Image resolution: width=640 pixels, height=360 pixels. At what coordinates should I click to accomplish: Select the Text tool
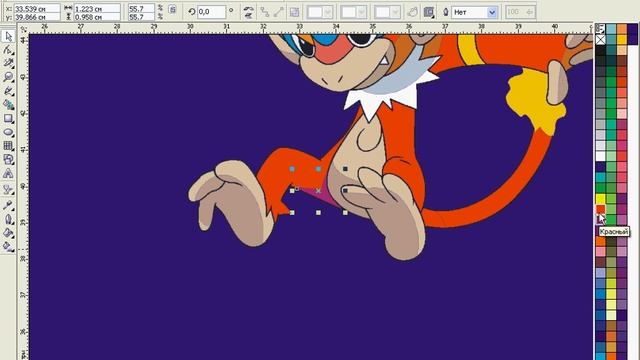[8, 174]
